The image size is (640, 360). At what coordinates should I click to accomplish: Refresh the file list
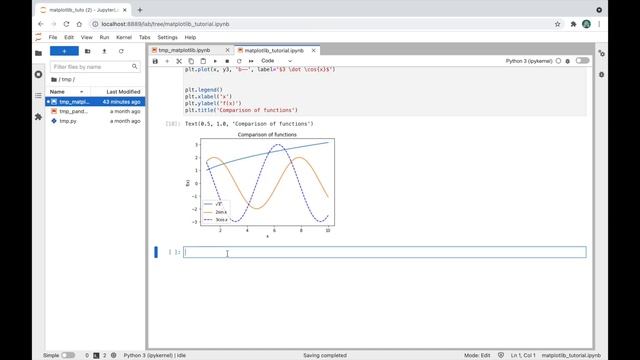point(121,51)
